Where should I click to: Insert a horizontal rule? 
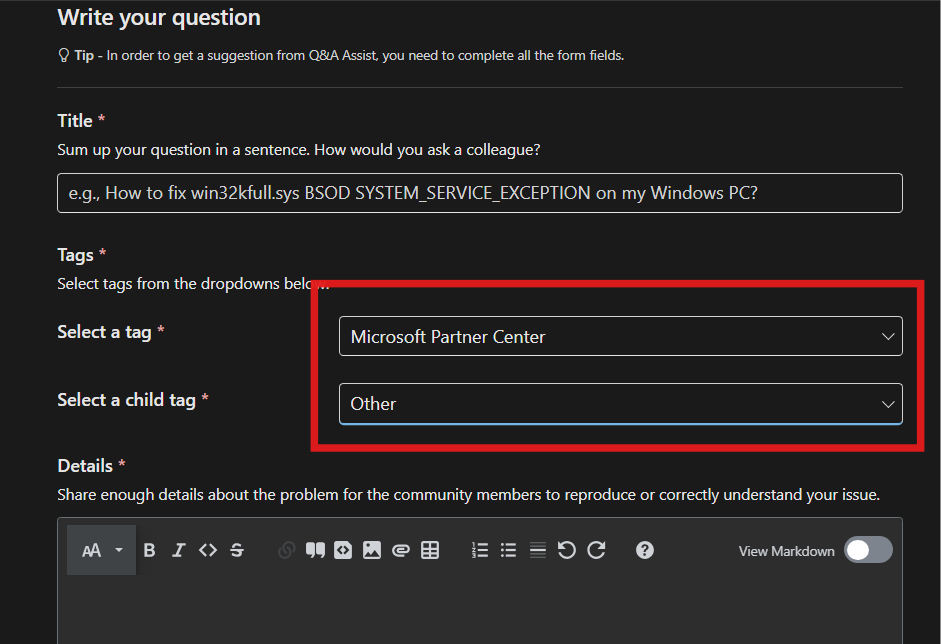point(538,550)
